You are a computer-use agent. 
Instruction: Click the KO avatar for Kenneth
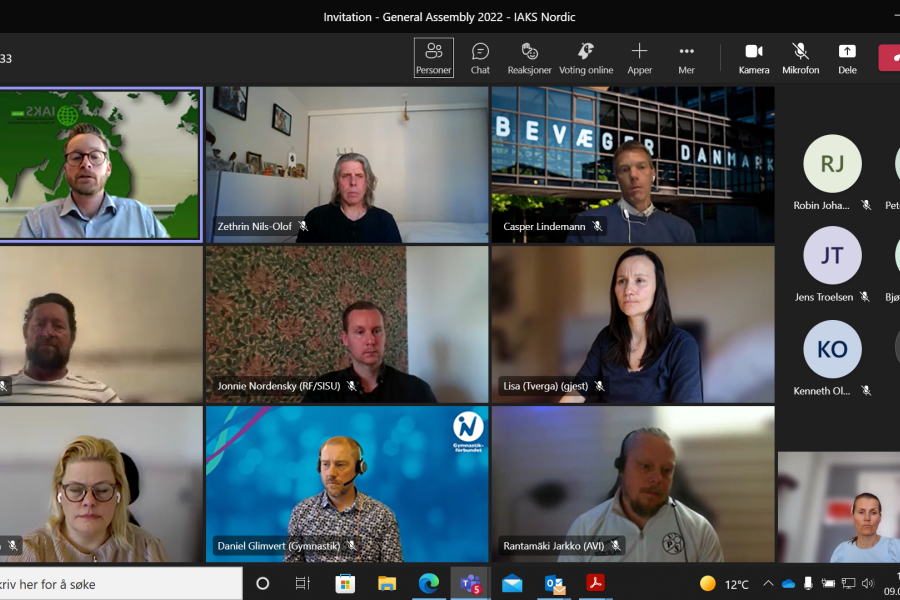coord(832,349)
